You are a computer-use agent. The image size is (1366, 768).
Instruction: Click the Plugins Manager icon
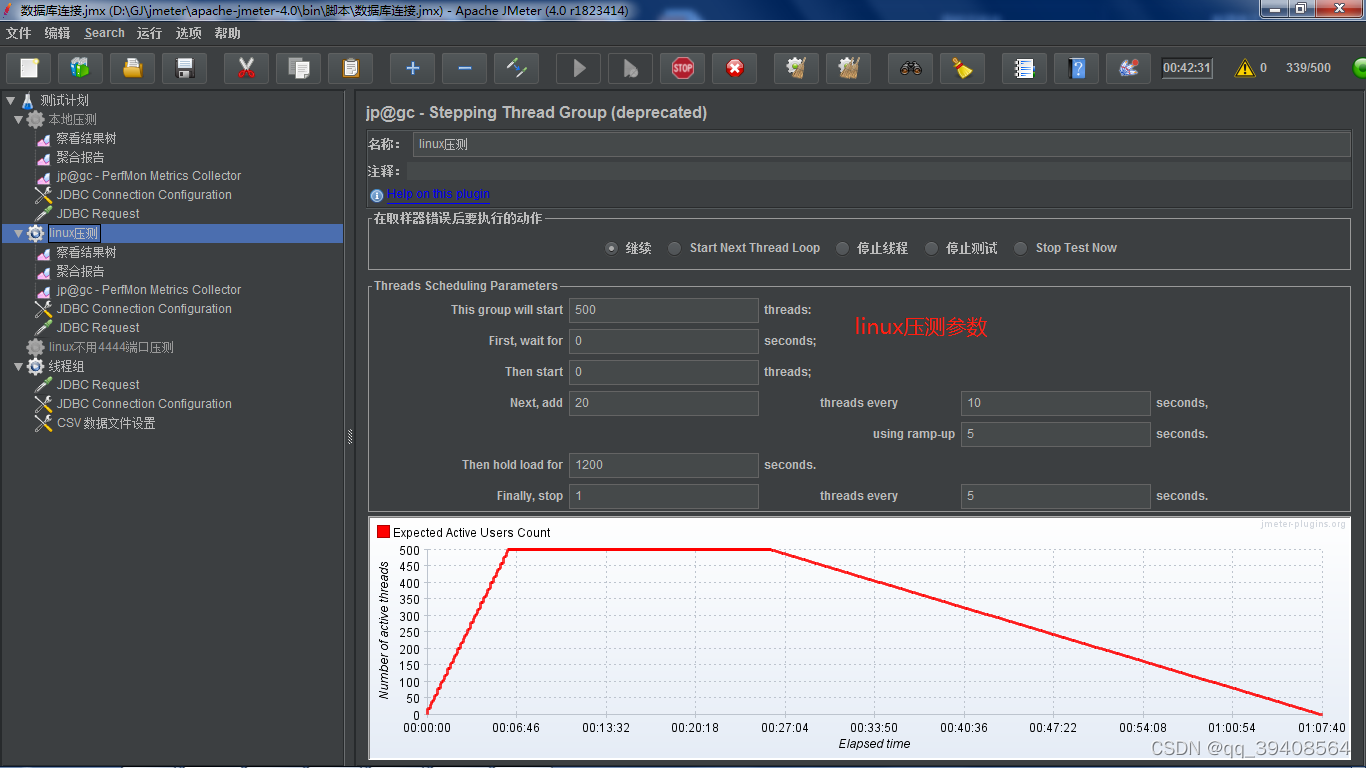[1128, 68]
